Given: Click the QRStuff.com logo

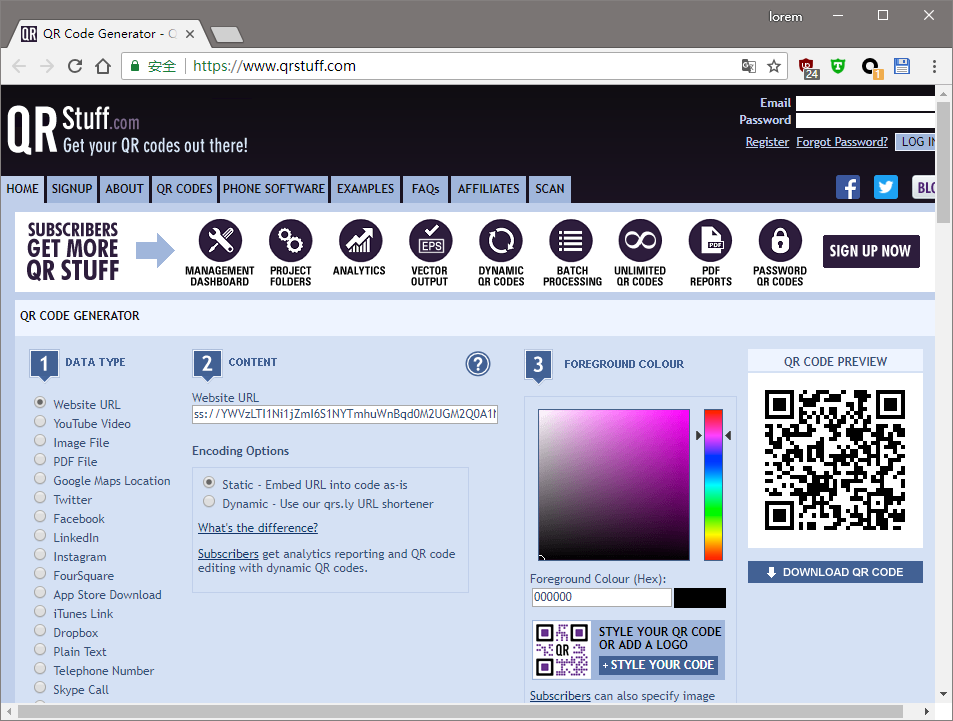Looking at the screenshot, I should (x=128, y=129).
